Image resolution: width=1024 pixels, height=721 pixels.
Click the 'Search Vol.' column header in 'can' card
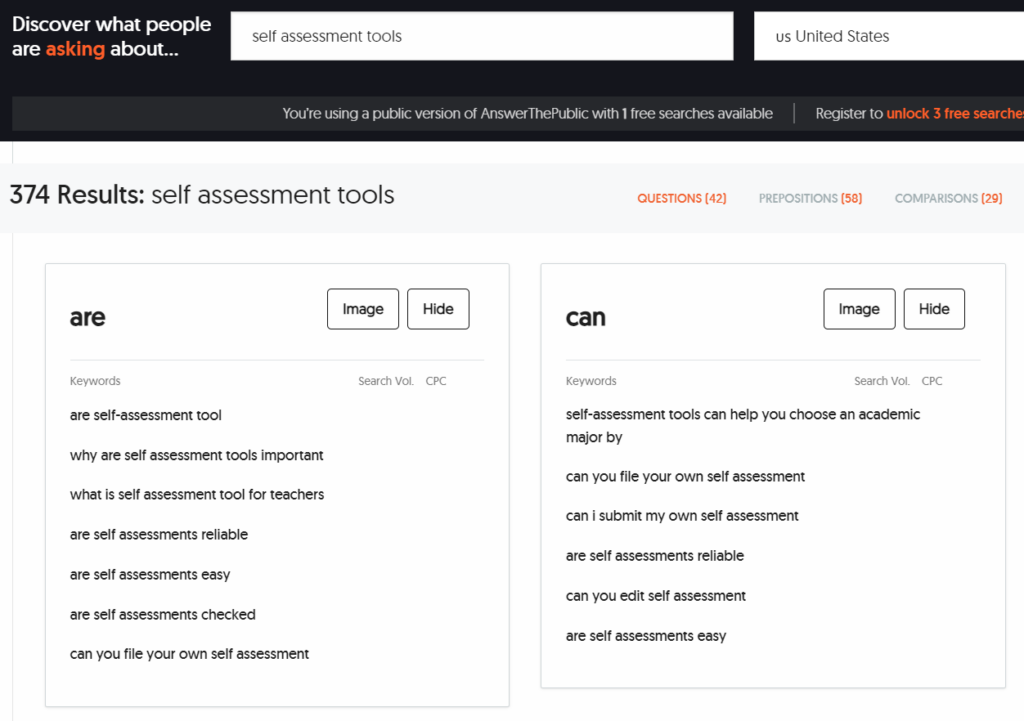click(x=882, y=381)
